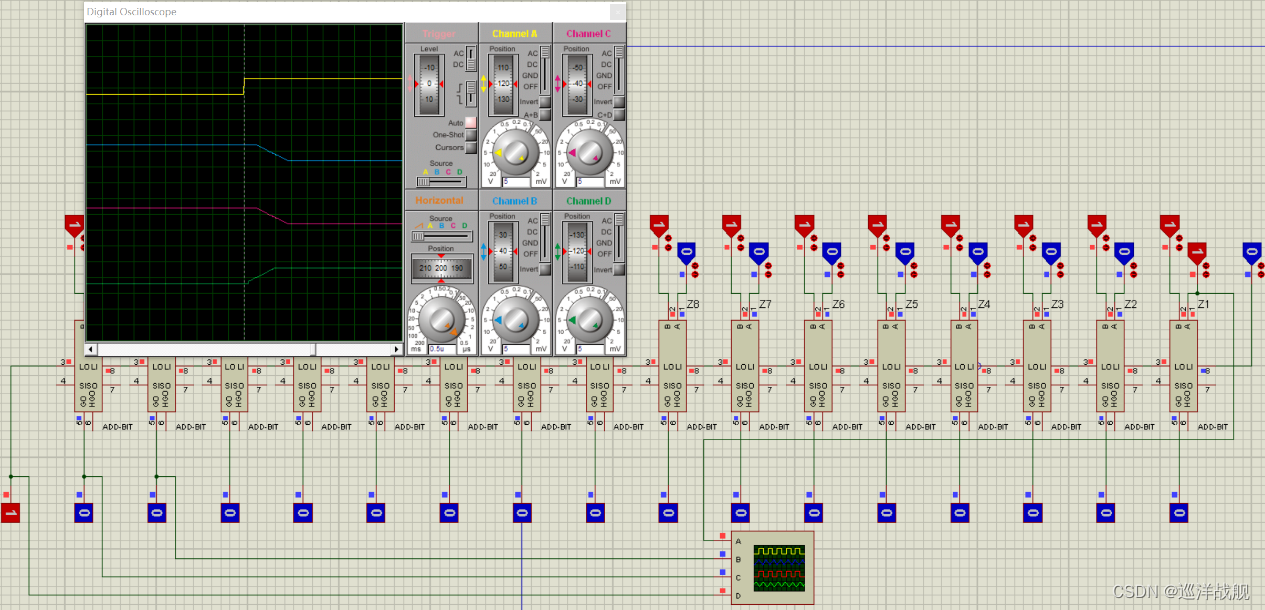
Task: Click the One-Shot trigger button
Action: 471,135
